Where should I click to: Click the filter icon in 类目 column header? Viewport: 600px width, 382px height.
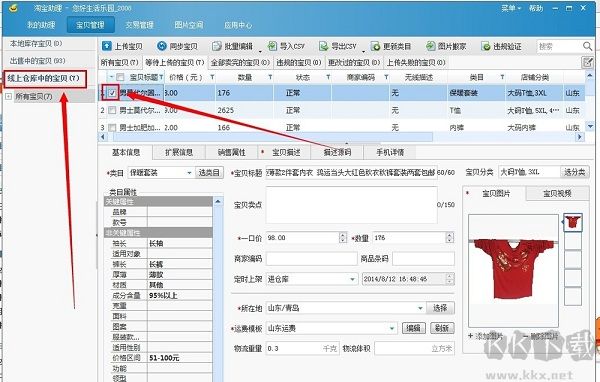502,77
